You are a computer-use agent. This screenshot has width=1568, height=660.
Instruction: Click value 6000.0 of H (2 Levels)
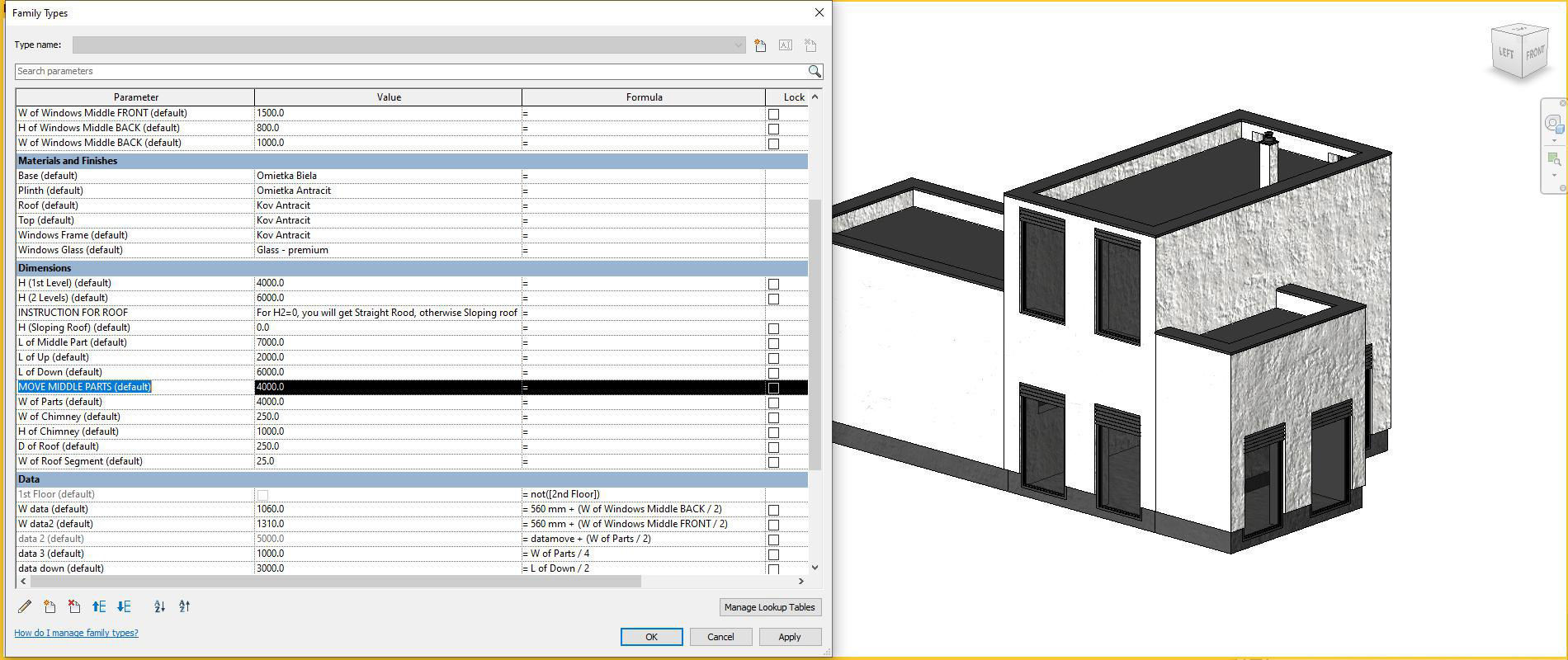coord(388,298)
